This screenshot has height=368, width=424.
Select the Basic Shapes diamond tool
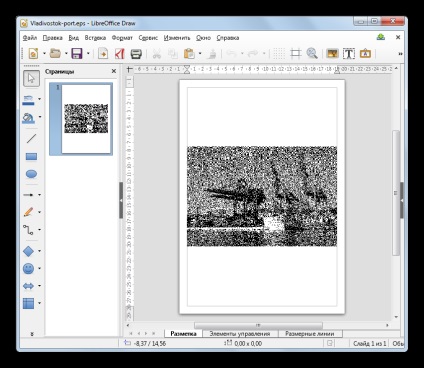click(x=28, y=251)
